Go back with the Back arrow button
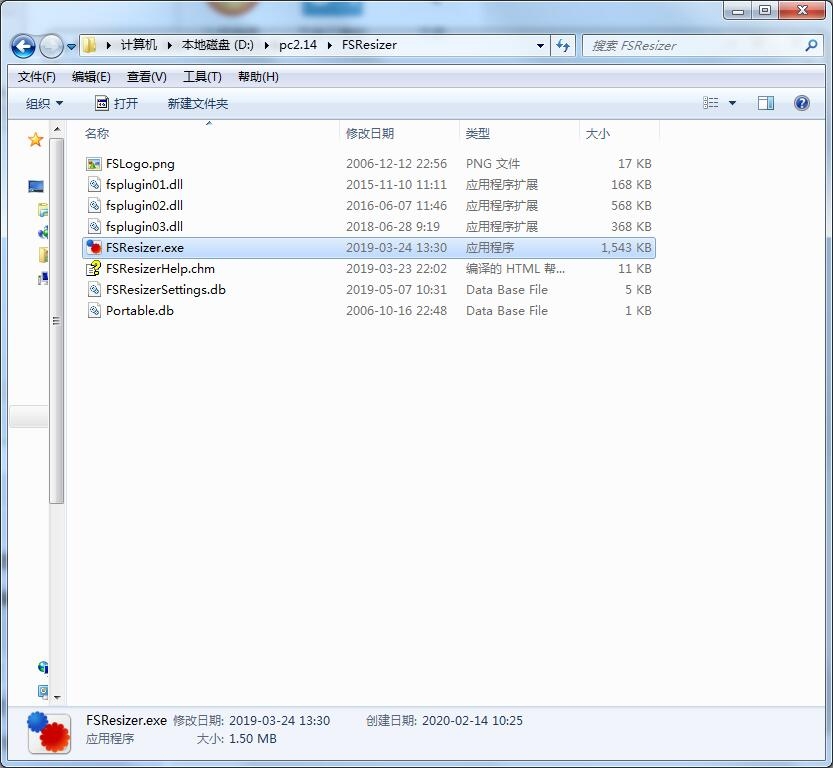Screen dimensions: 833x768 pos(23,46)
